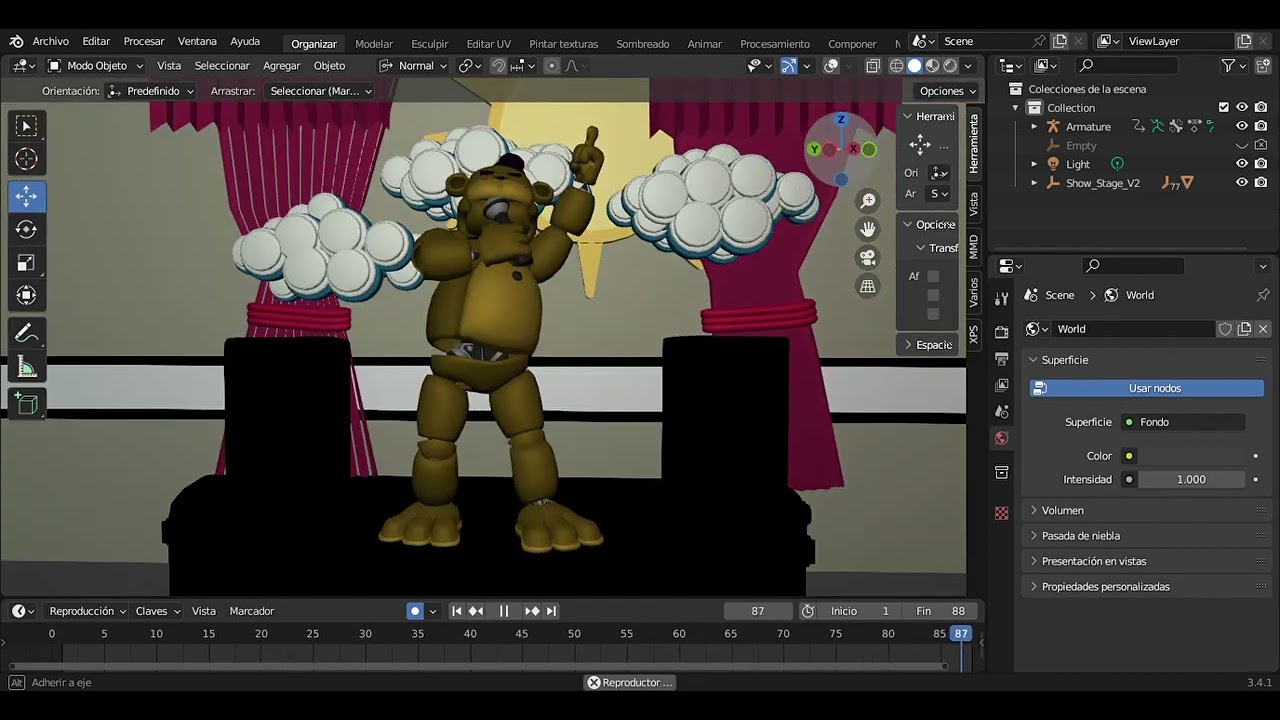Select the Annotate pencil tool
Screen dimensions: 1280x720
click(x=26, y=334)
